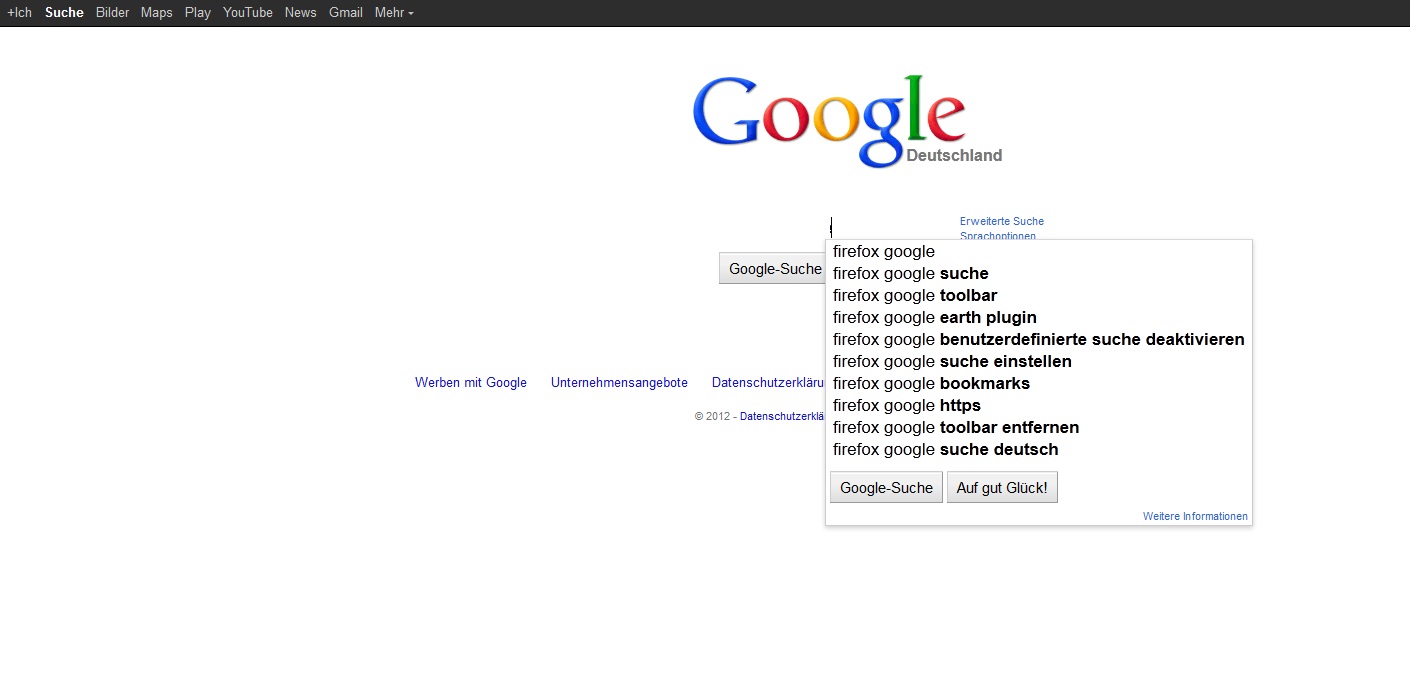Select Suche in the top navigation bar
Viewport: 1410px width, 679px height.
pyautogui.click(x=64, y=13)
